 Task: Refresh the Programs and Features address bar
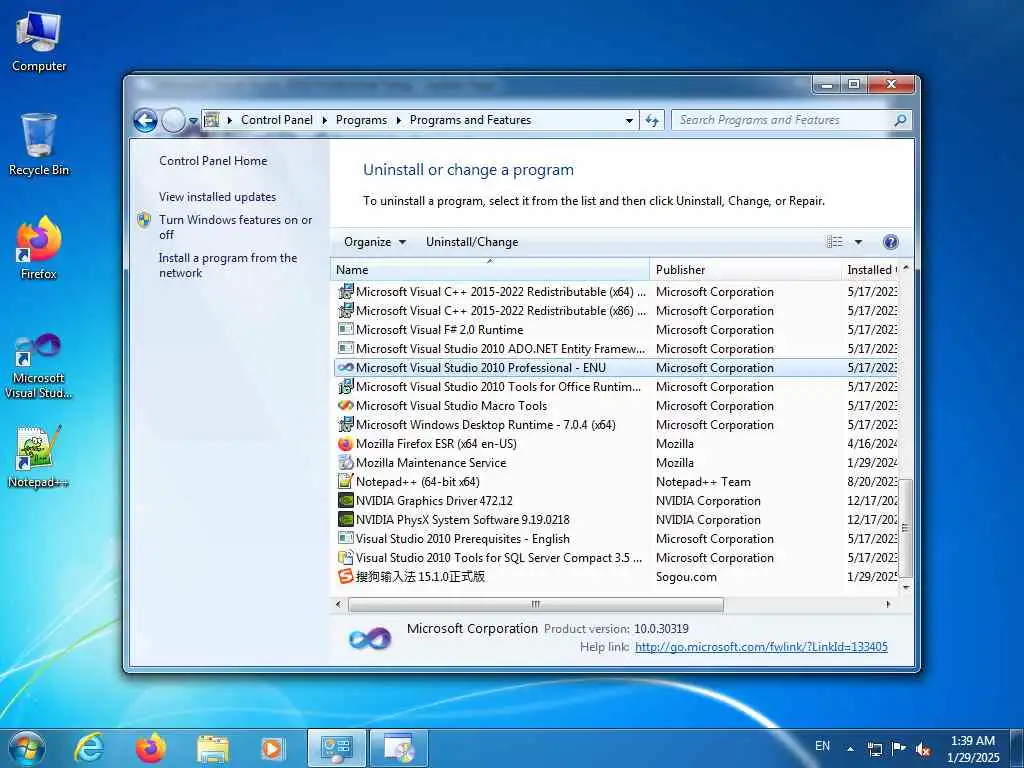tap(652, 120)
